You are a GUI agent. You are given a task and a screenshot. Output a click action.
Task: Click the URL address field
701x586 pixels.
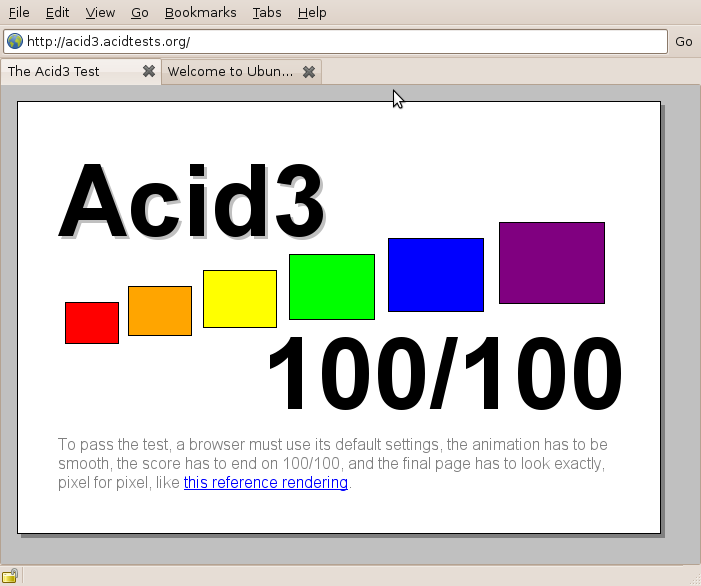coord(335,42)
